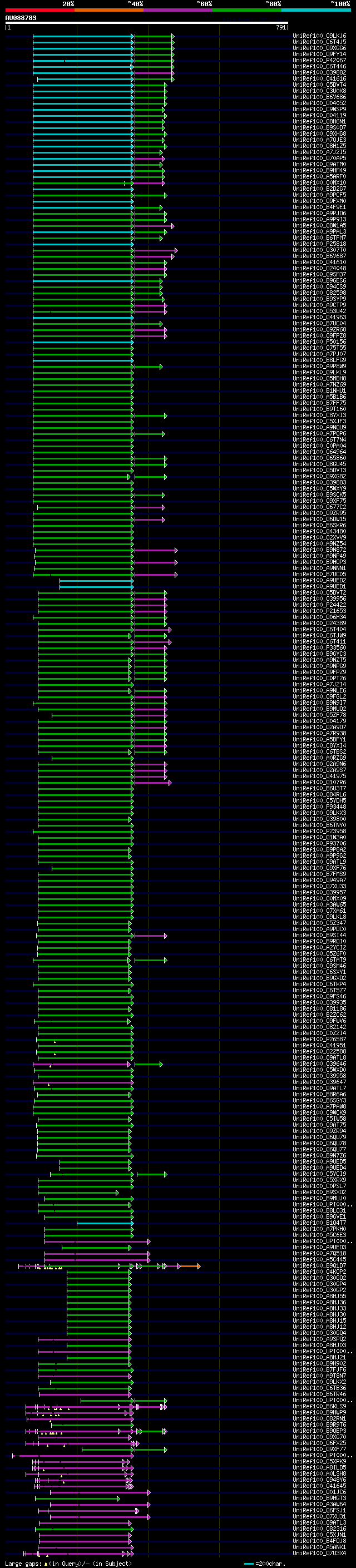Select the UniRef100_P23958 row label
The width and height of the screenshot is (356, 1568).
(319, 832)
